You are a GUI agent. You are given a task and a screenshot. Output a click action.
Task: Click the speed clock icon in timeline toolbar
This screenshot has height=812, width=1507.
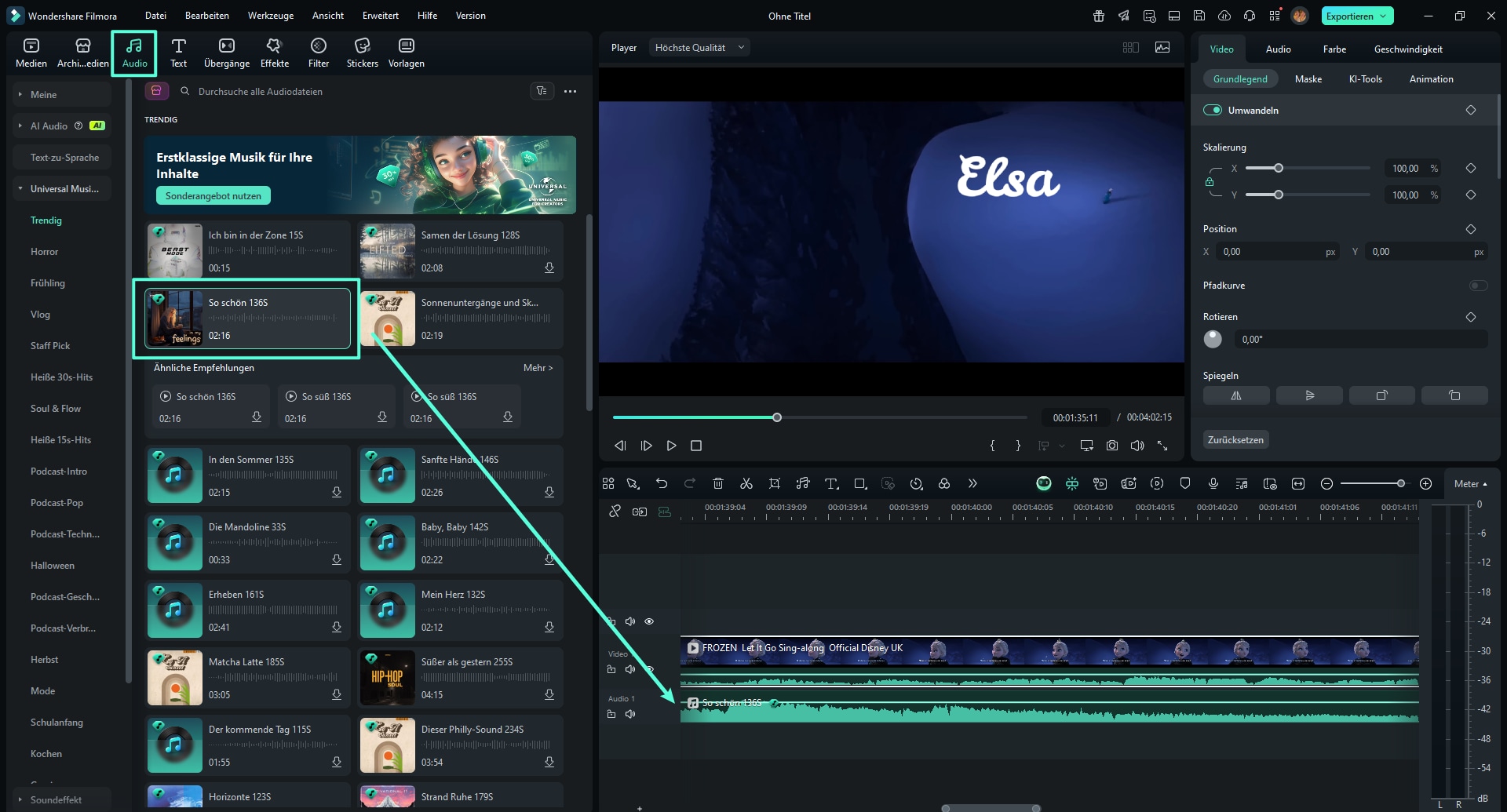pyautogui.click(x=916, y=483)
